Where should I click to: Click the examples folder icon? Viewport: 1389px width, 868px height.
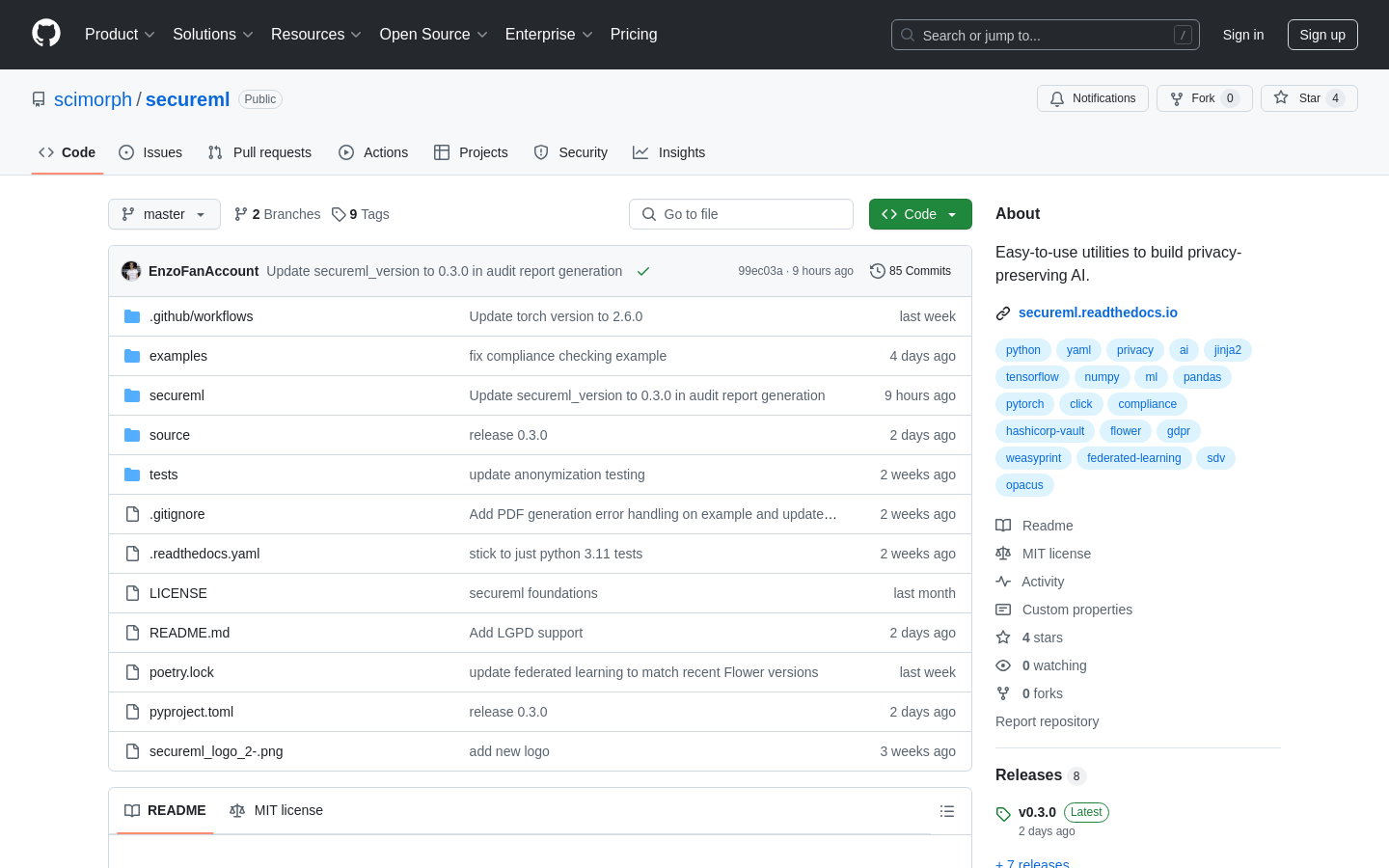click(x=132, y=356)
